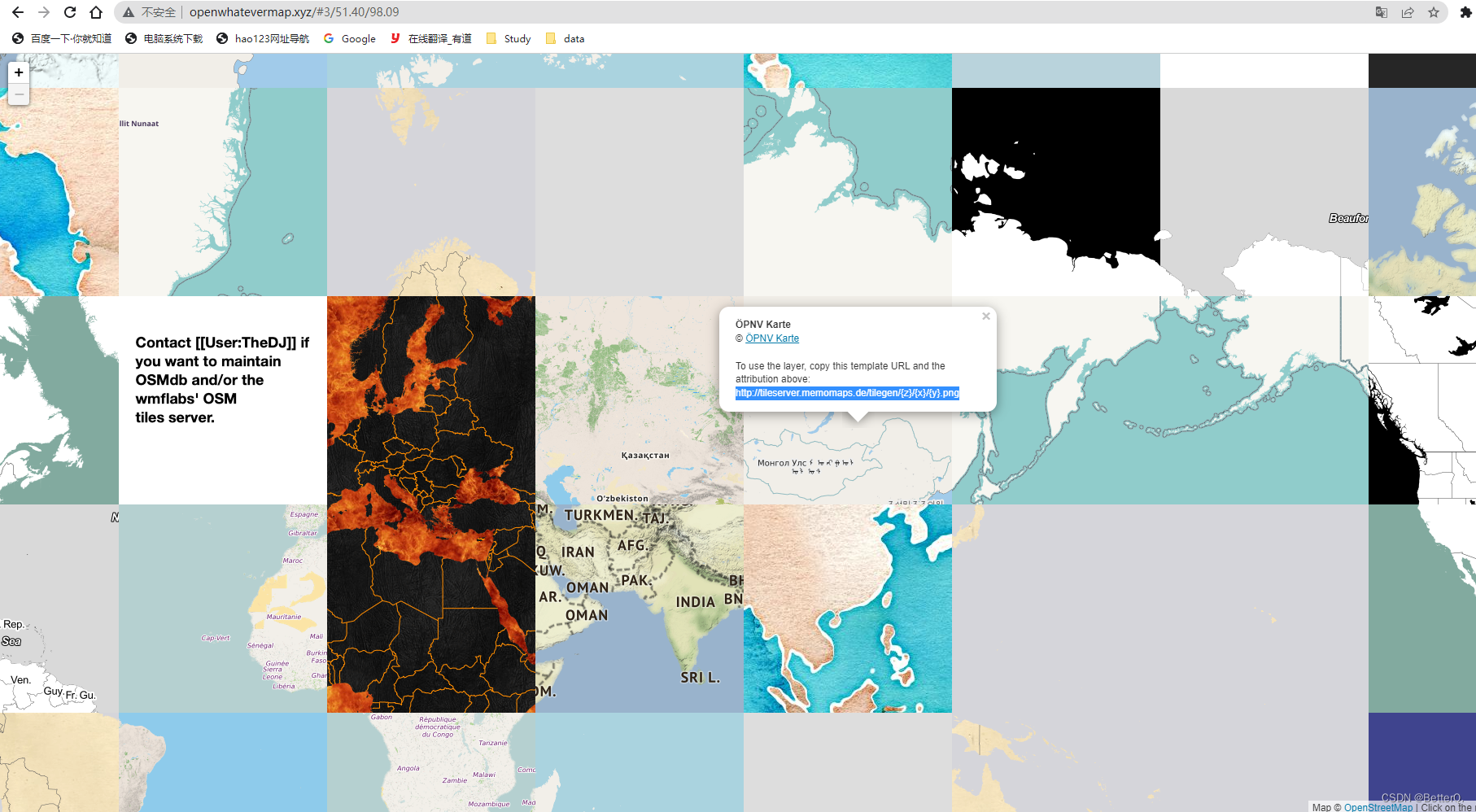Click the Gibraltar map label
Image resolution: width=1476 pixels, height=812 pixels.
point(303,533)
